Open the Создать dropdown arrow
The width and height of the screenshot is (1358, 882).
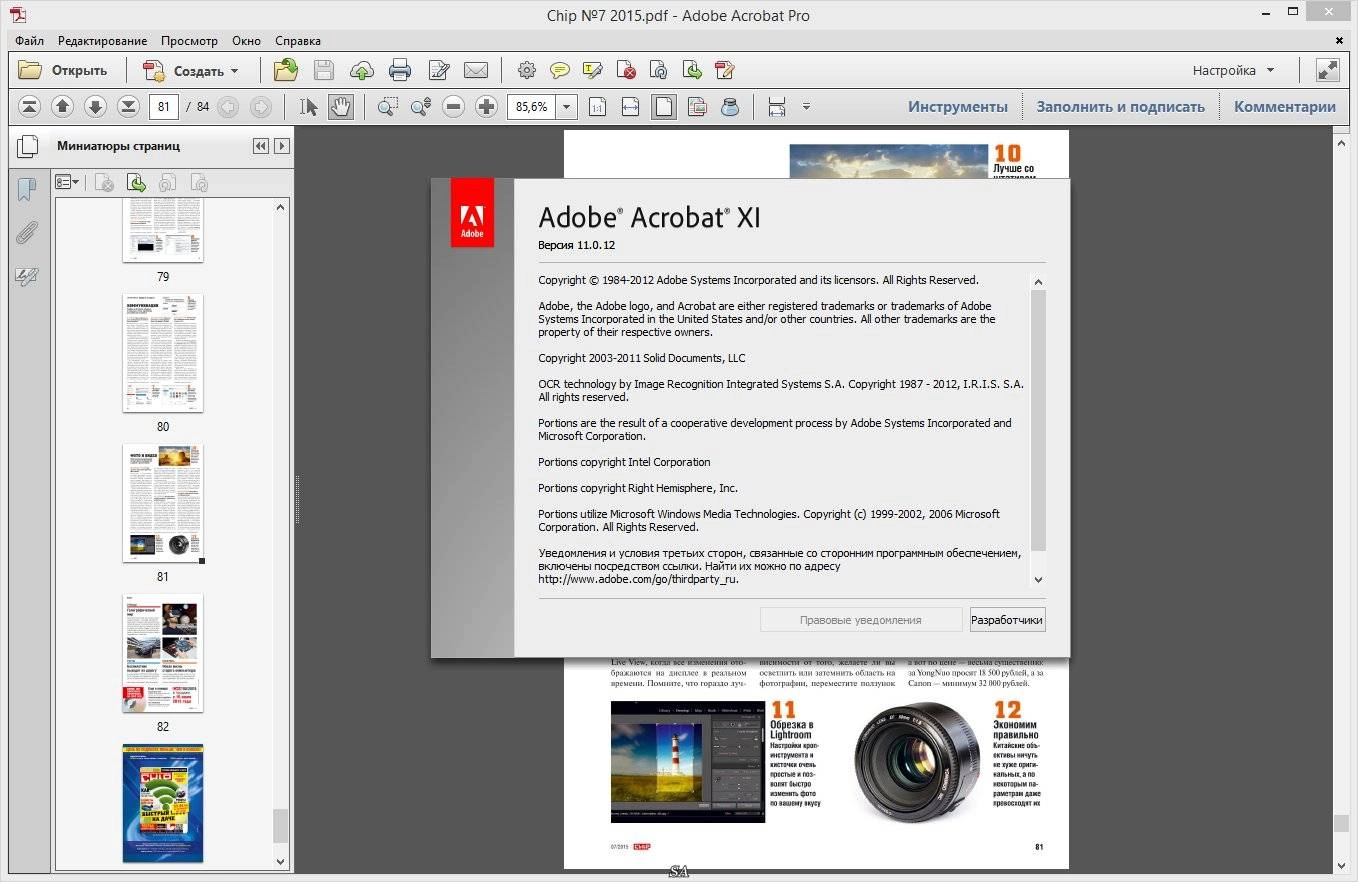click(235, 71)
